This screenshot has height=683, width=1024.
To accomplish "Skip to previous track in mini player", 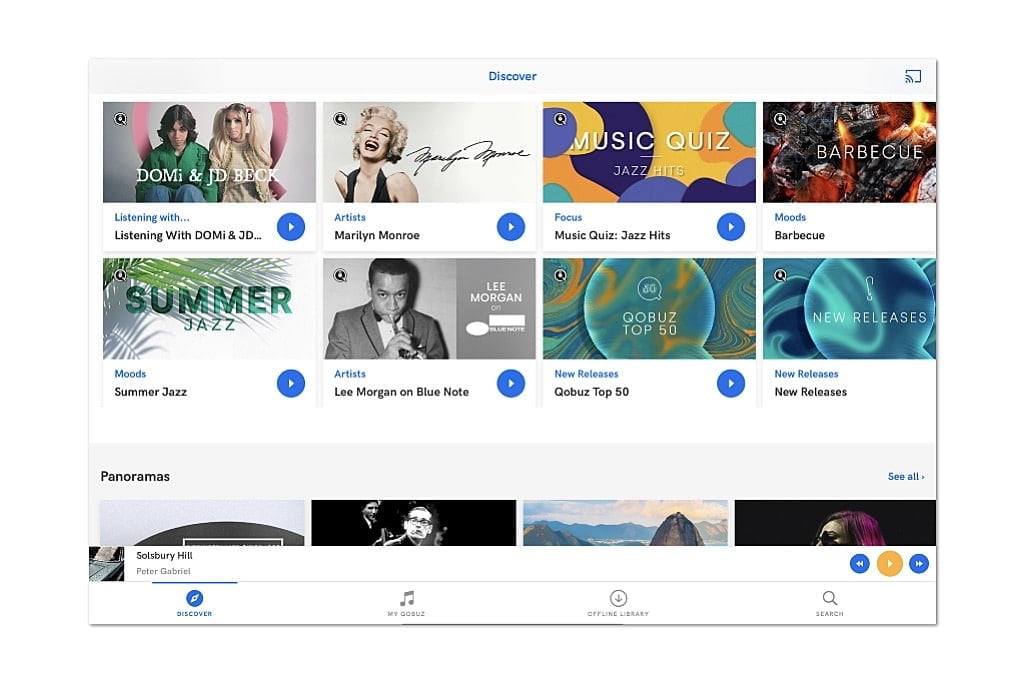I will pyautogui.click(x=859, y=564).
